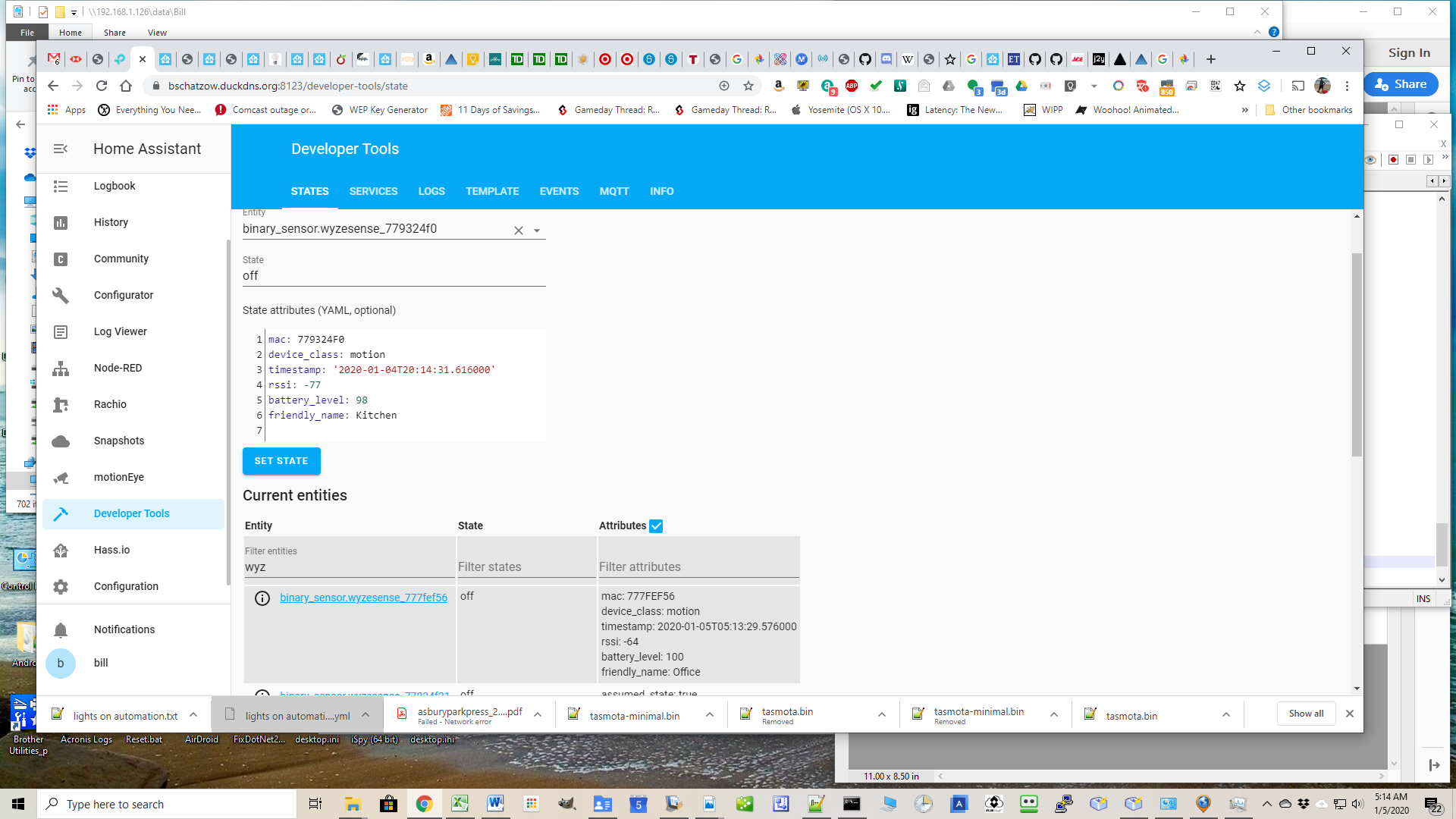The image size is (1456, 819).
Task: Collapse the Home Assistant sidebar menu icon
Action: pos(61,149)
